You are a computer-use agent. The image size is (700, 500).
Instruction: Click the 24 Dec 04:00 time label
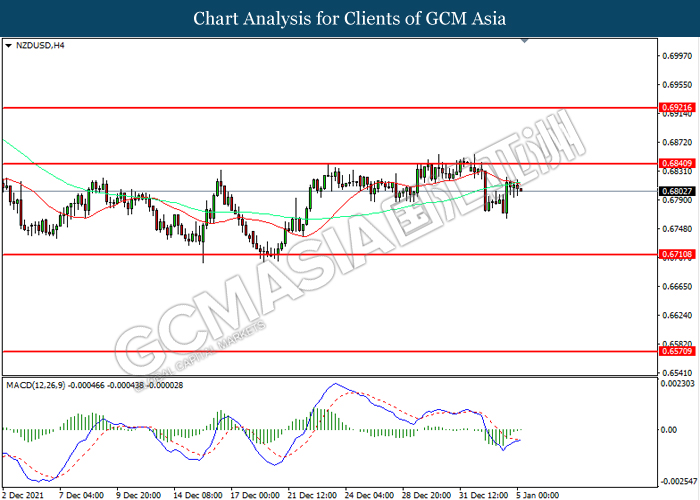[369, 495]
